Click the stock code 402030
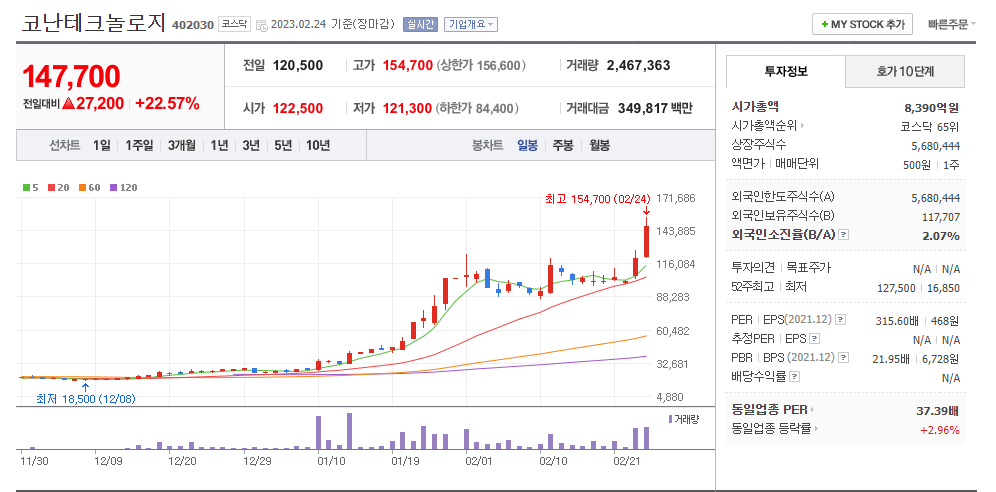996x492 pixels. (x=193, y=25)
